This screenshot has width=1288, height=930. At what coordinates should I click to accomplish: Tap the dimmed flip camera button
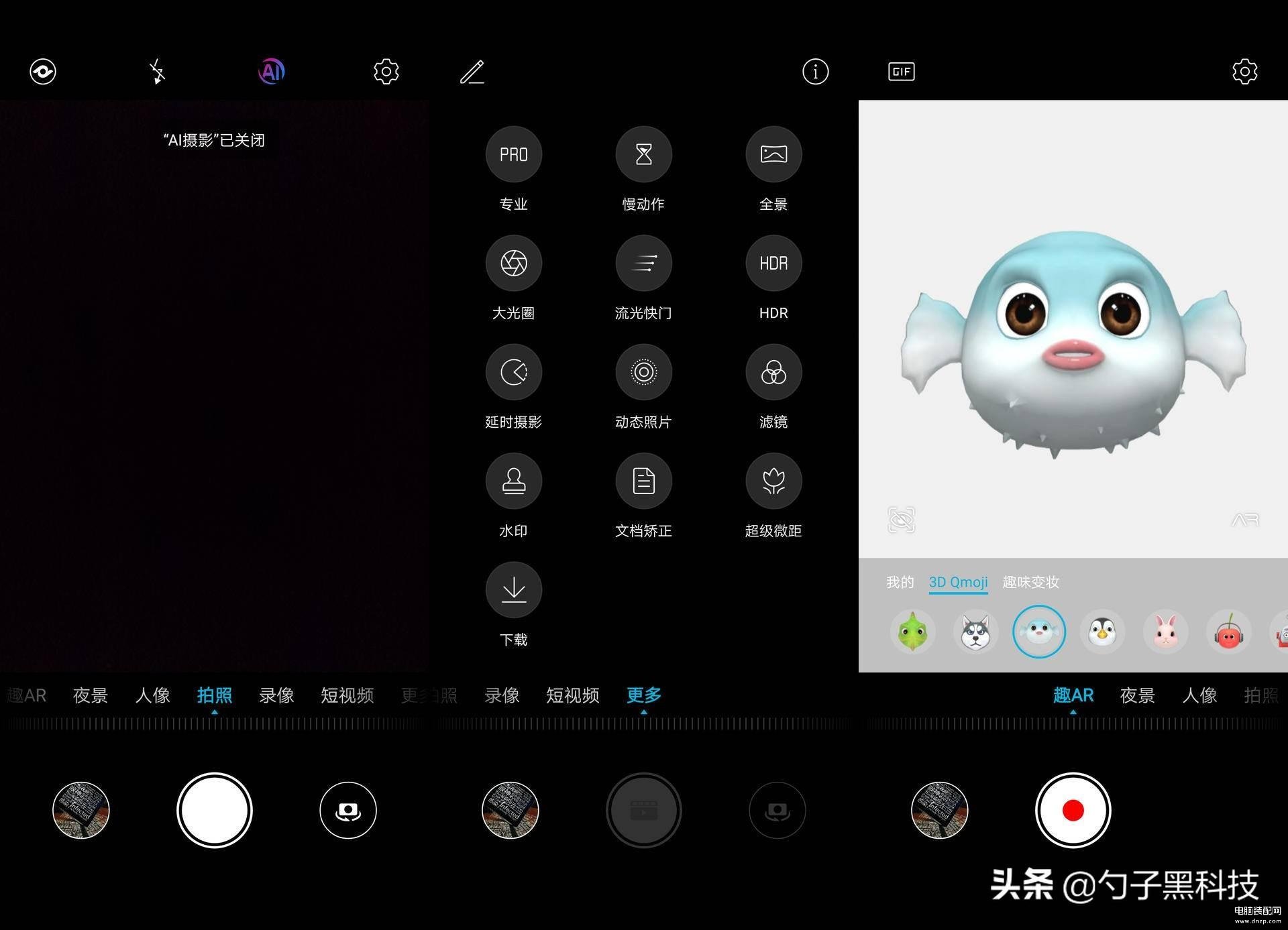coord(777,810)
